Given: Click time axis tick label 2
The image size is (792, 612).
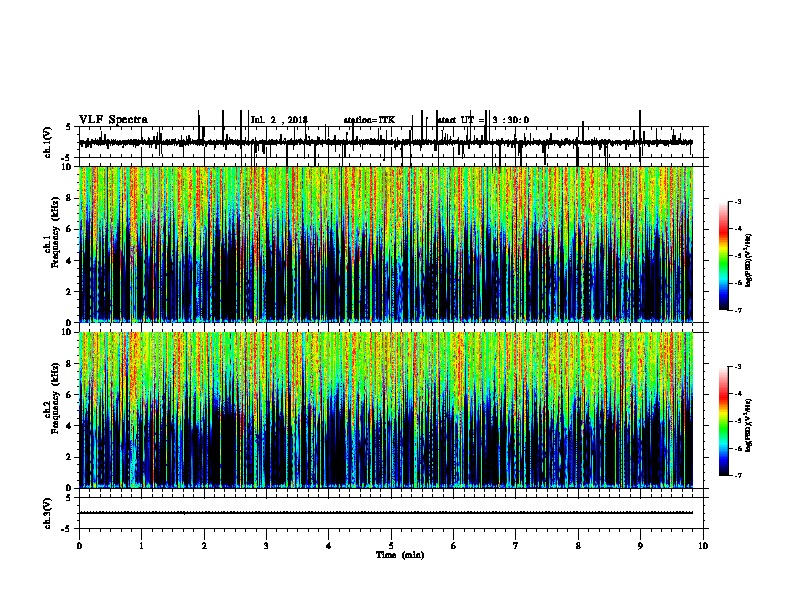Looking at the screenshot, I should 204,545.
